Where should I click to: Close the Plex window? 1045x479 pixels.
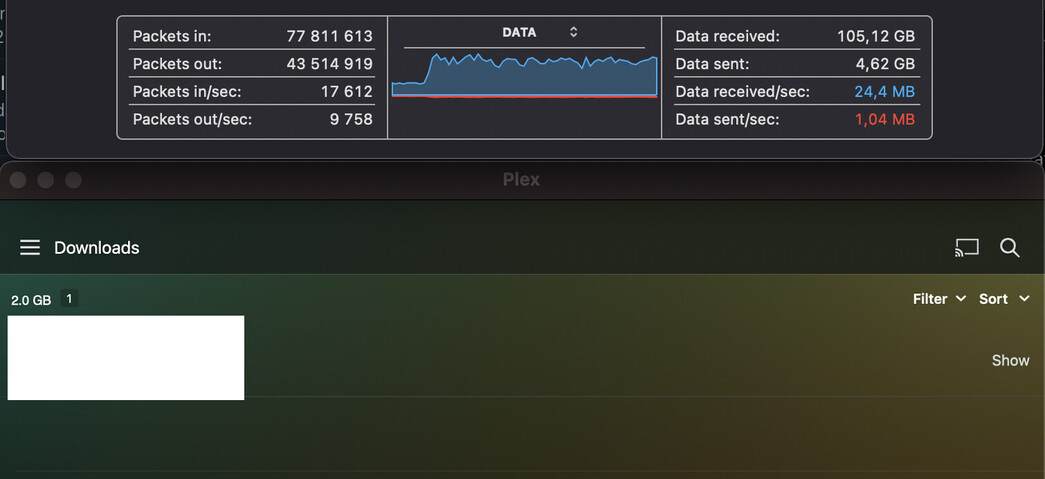(x=18, y=180)
